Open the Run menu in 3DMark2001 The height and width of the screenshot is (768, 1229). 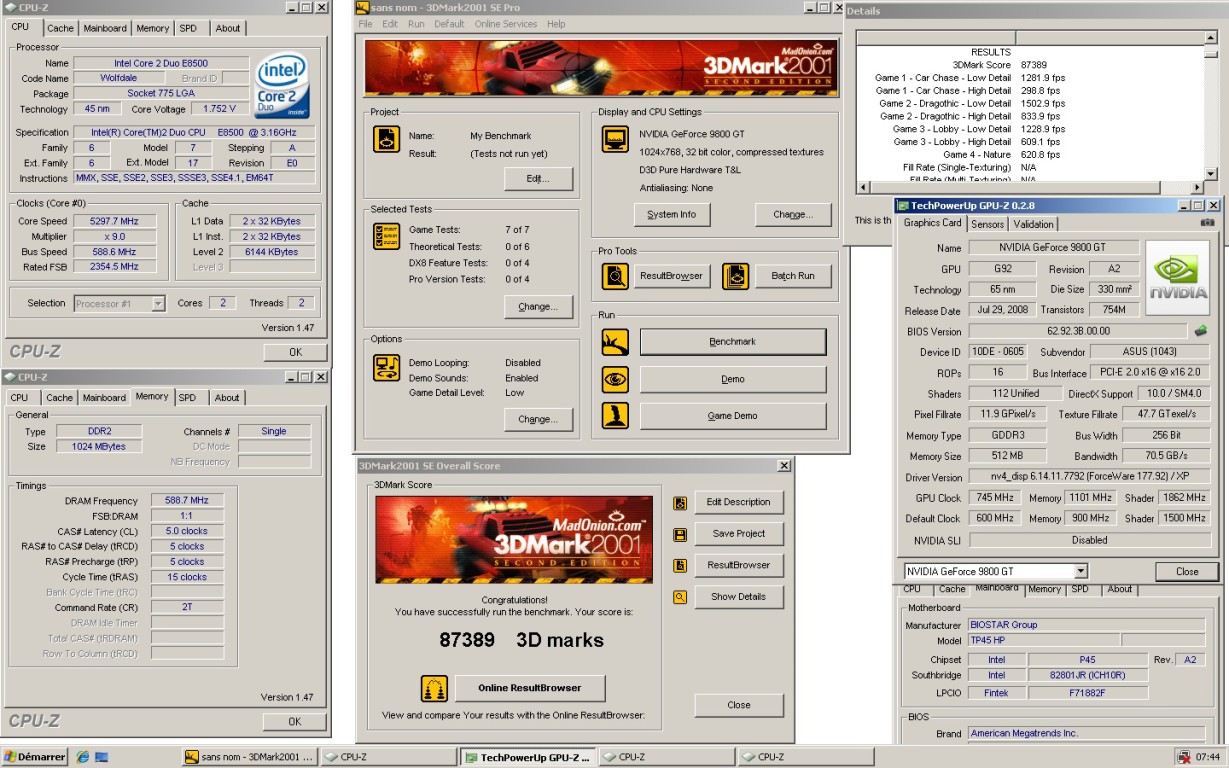[416, 24]
